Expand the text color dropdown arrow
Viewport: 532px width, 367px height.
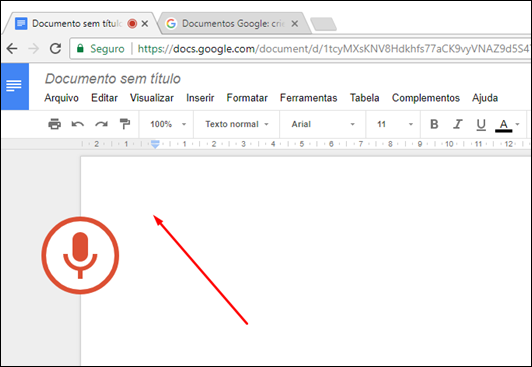point(517,124)
